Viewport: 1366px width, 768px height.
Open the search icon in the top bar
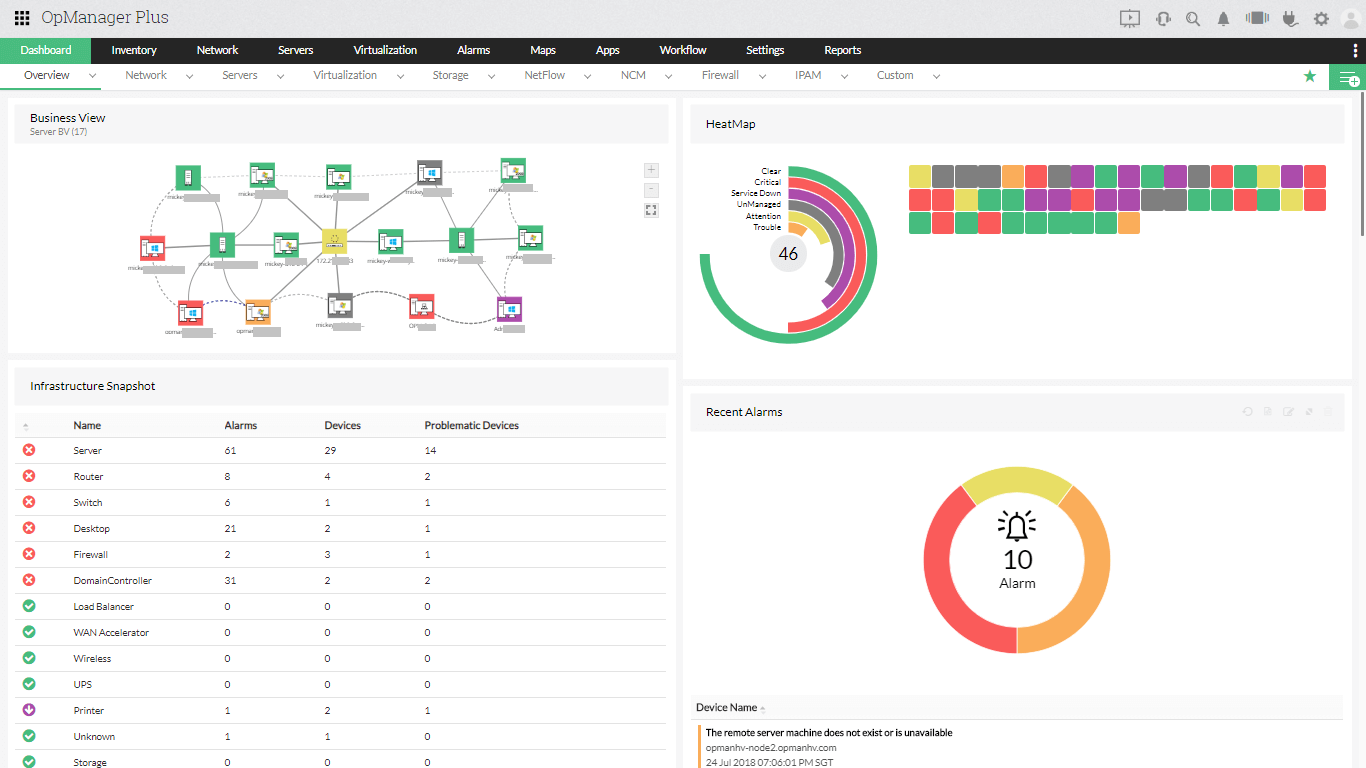1193,17
